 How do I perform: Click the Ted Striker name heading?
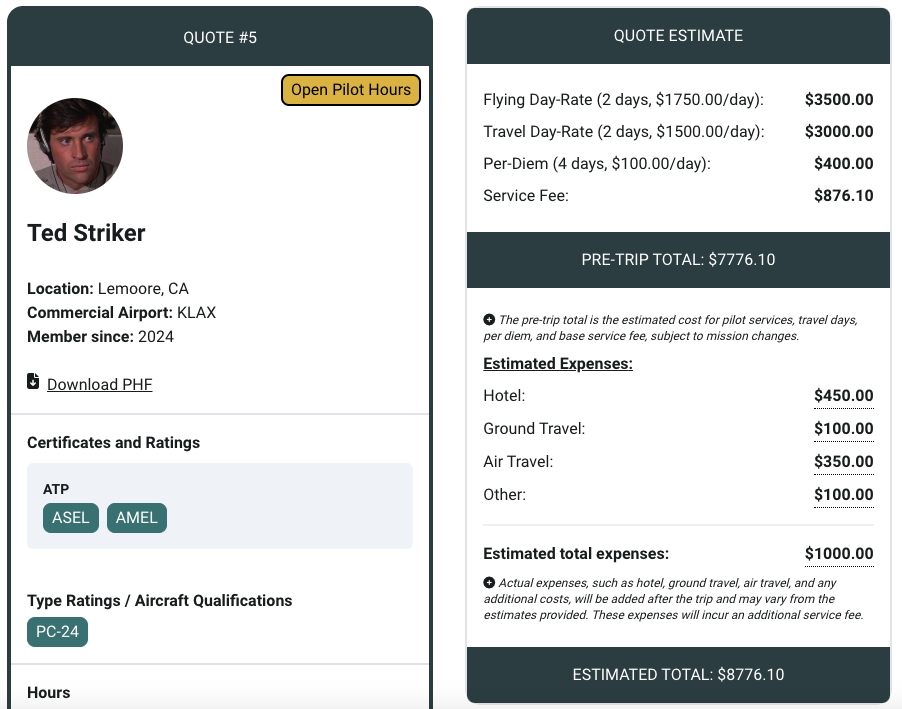(86, 233)
